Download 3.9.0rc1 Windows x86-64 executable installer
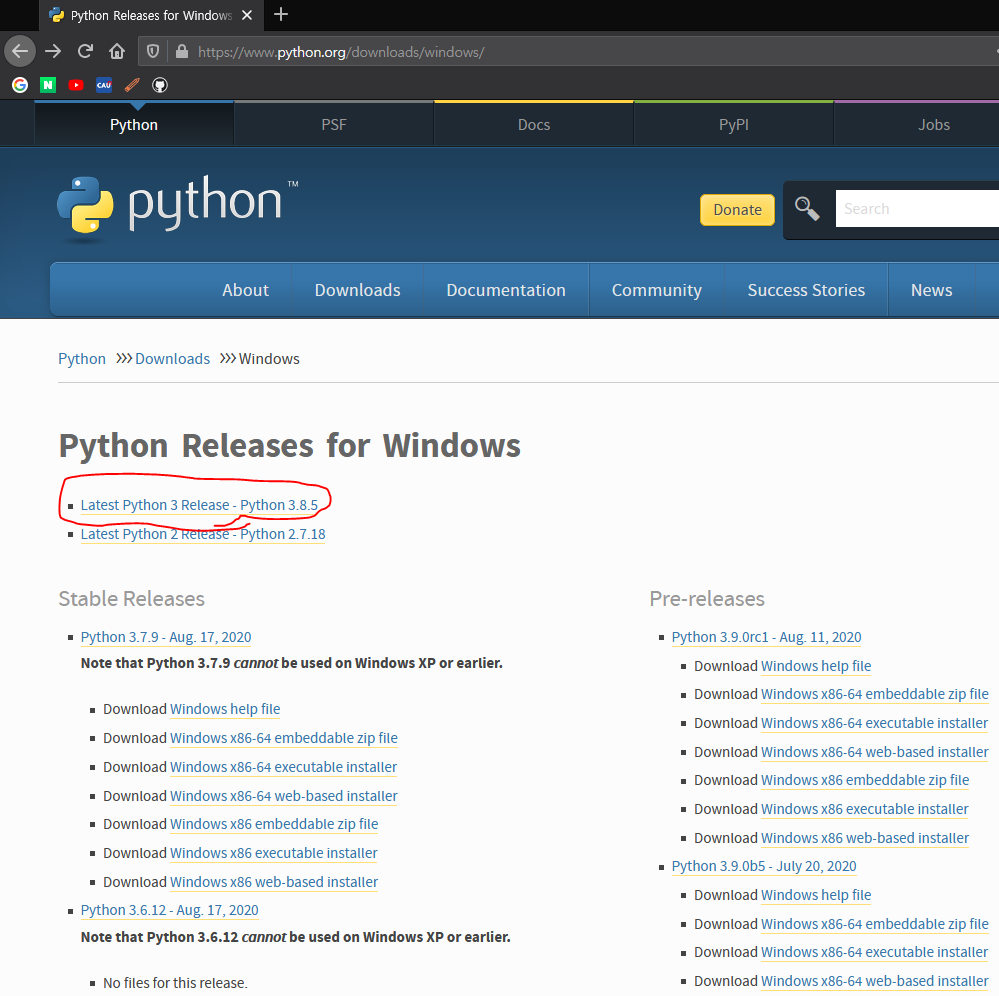The width and height of the screenshot is (999, 996). click(x=875, y=723)
